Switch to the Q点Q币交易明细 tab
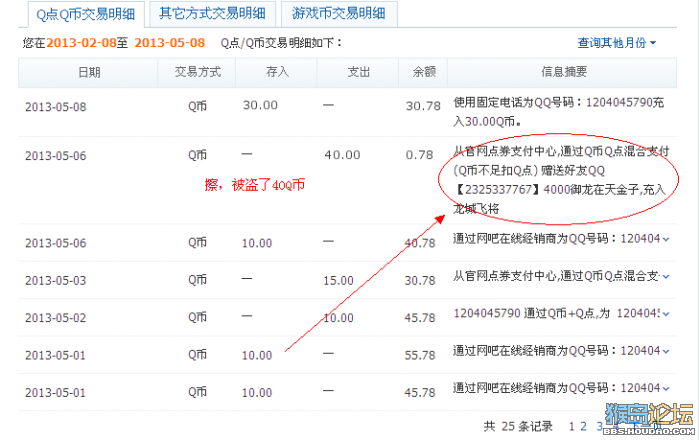Image resolution: width=700 pixels, height=440 pixels. pyautogui.click(x=86, y=14)
